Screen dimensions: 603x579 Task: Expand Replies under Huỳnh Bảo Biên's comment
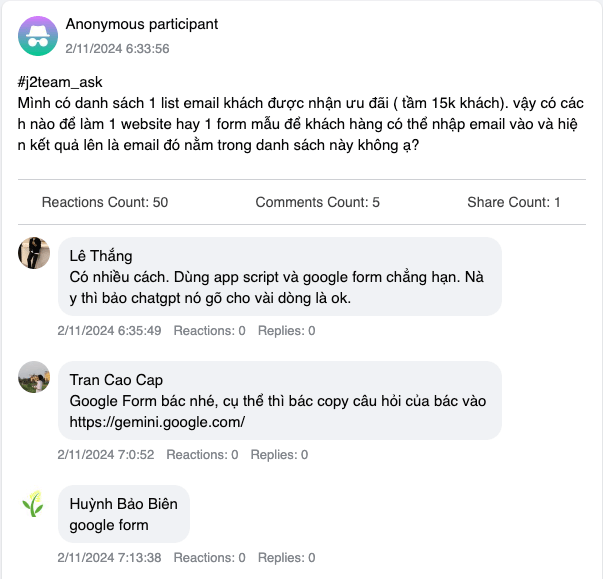[x=286, y=558]
